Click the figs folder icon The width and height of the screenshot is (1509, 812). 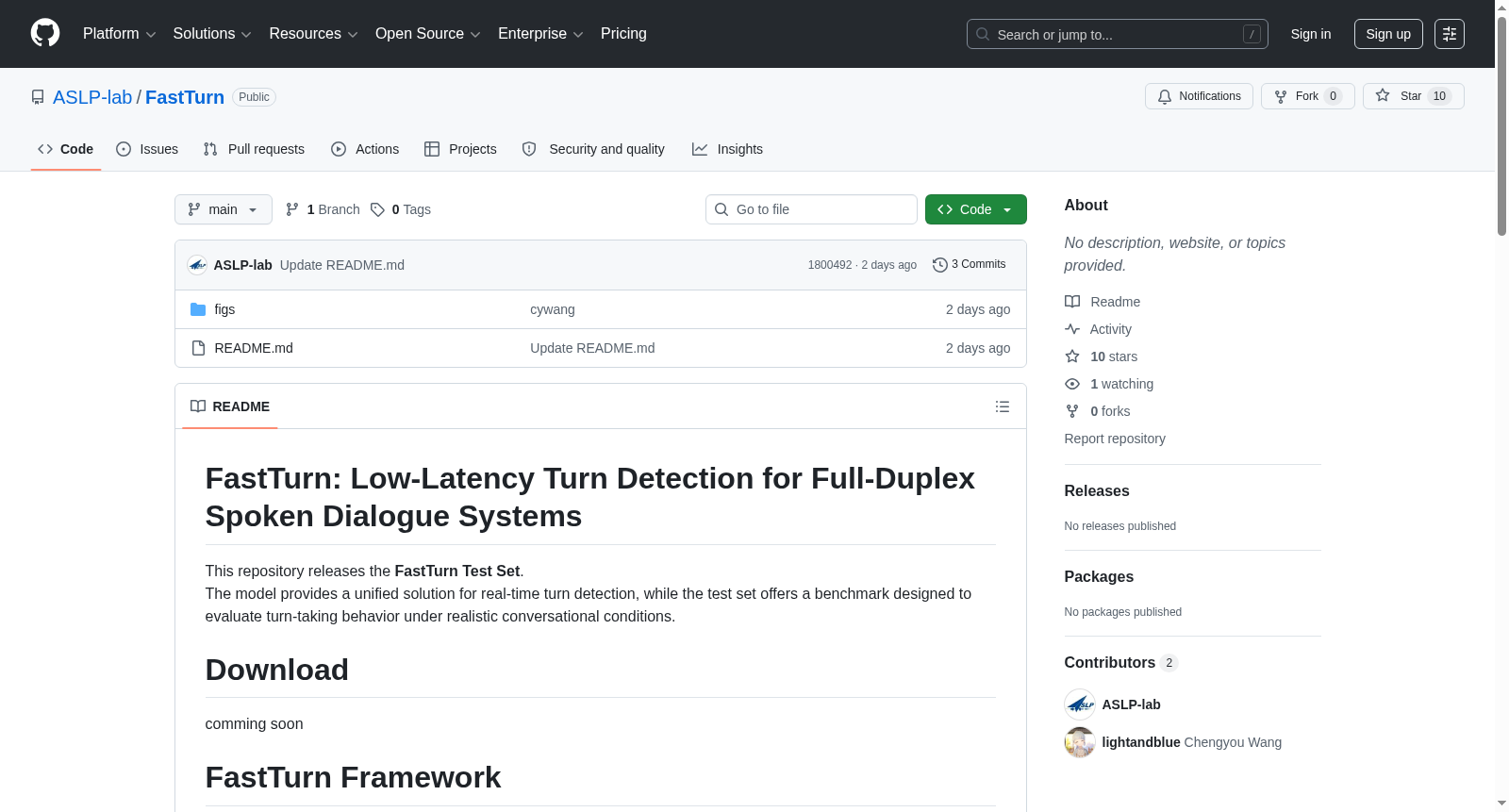198,309
